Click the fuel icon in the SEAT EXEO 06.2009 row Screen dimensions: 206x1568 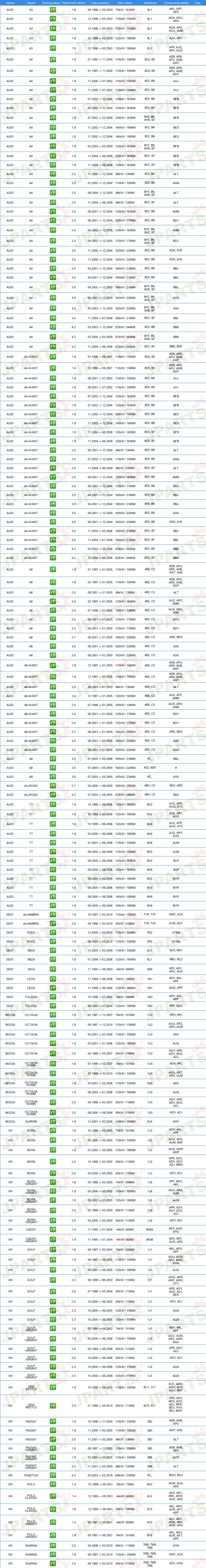53,942
